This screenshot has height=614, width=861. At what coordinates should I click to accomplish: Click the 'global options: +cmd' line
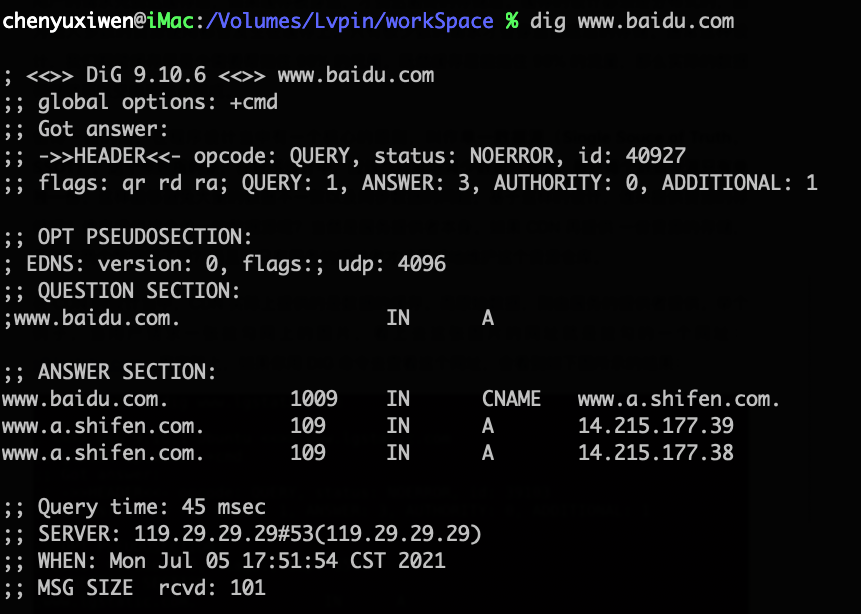point(158,102)
